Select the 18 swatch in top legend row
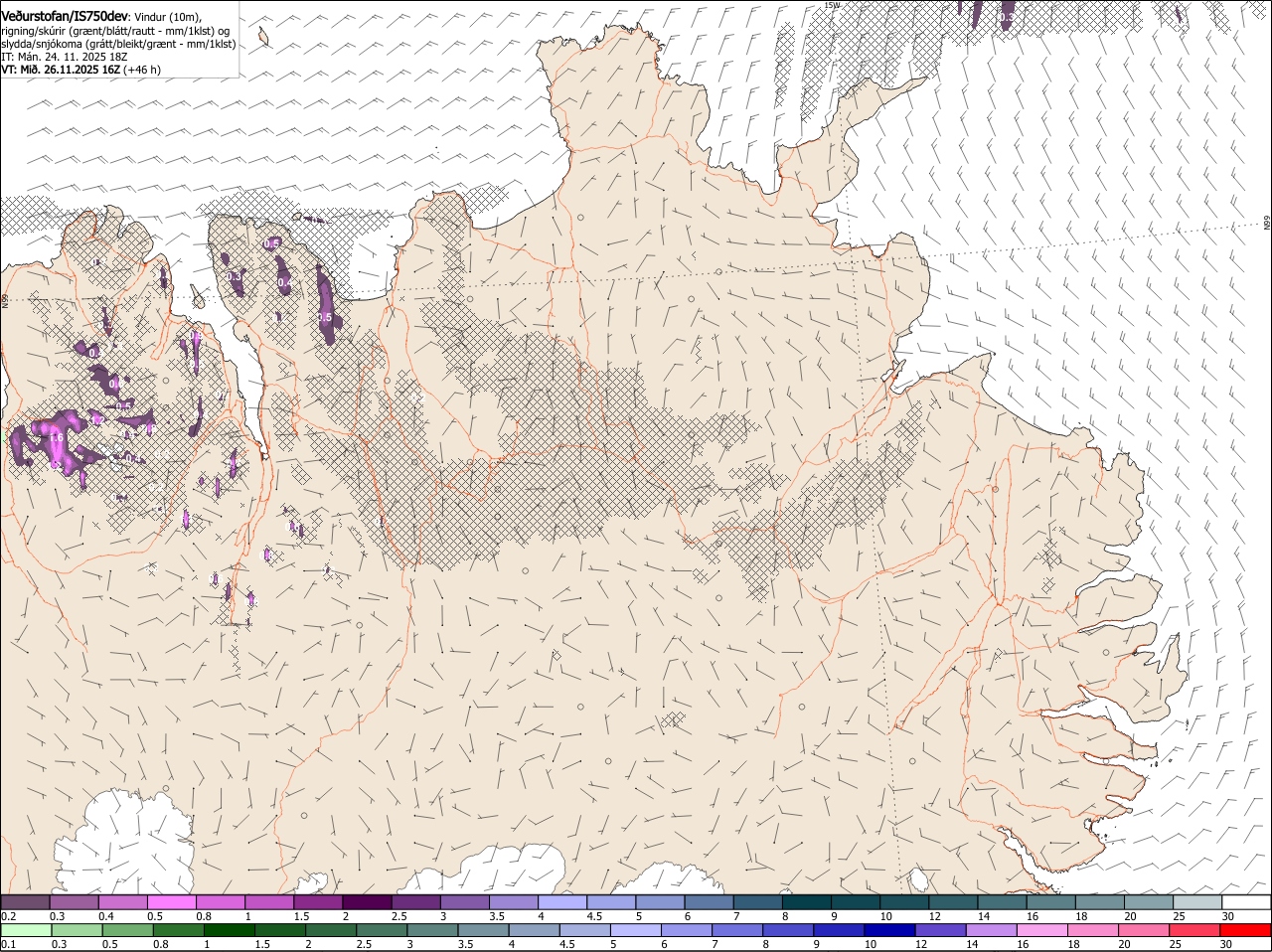Image resolution: width=1272 pixels, height=952 pixels. point(1100,901)
